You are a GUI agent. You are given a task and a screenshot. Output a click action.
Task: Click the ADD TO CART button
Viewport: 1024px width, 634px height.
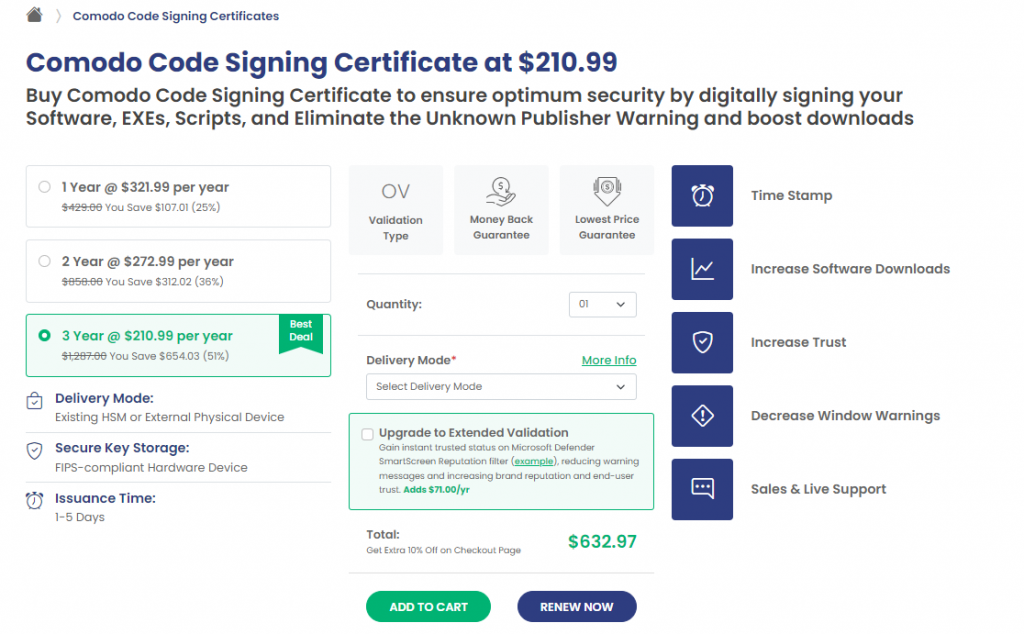coord(428,607)
